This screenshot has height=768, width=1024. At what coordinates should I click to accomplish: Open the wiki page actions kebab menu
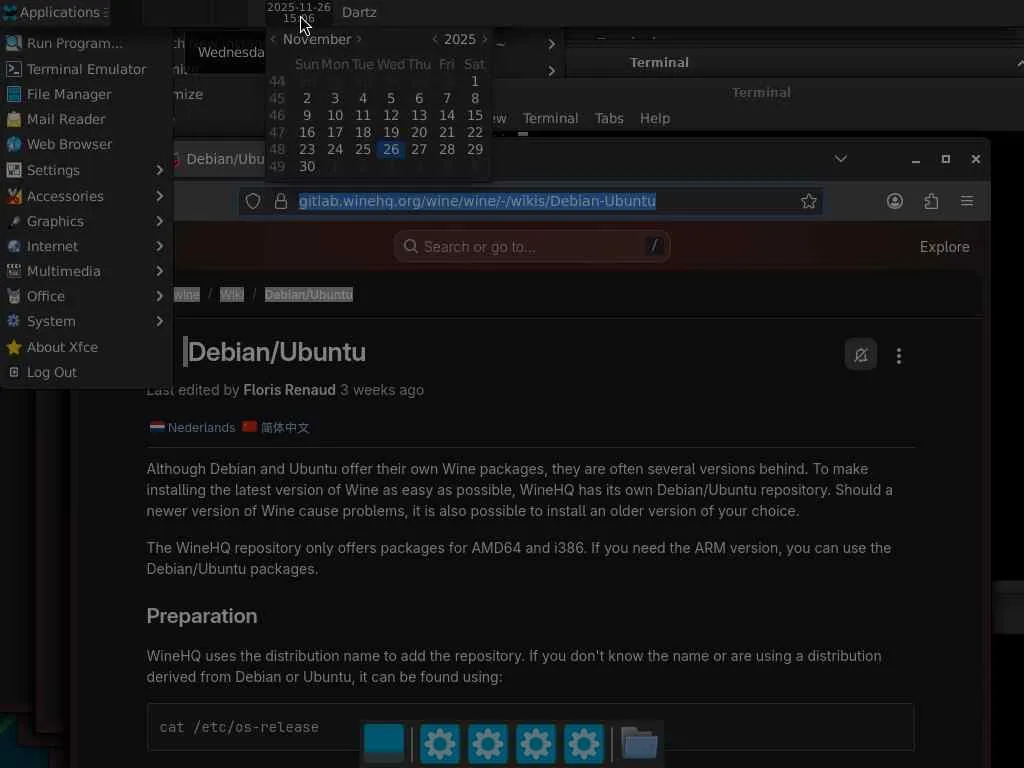click(899, 355)
